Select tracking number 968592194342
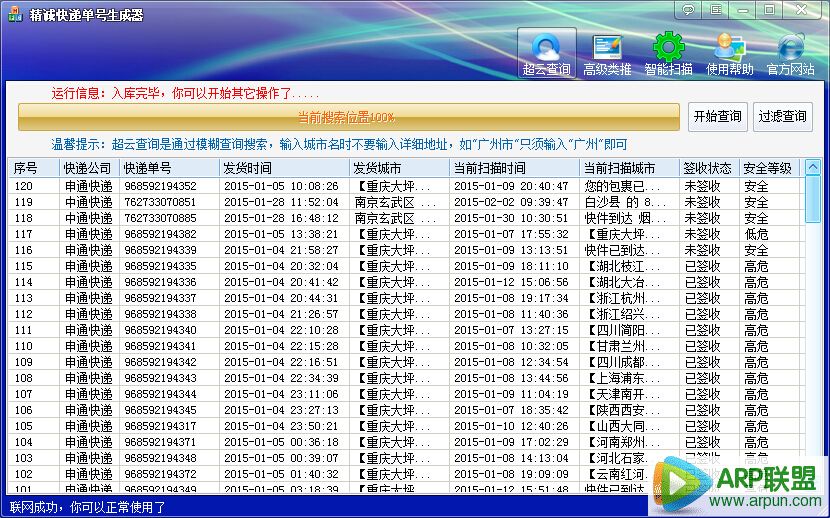830x518 pixels. coord(160,362)
